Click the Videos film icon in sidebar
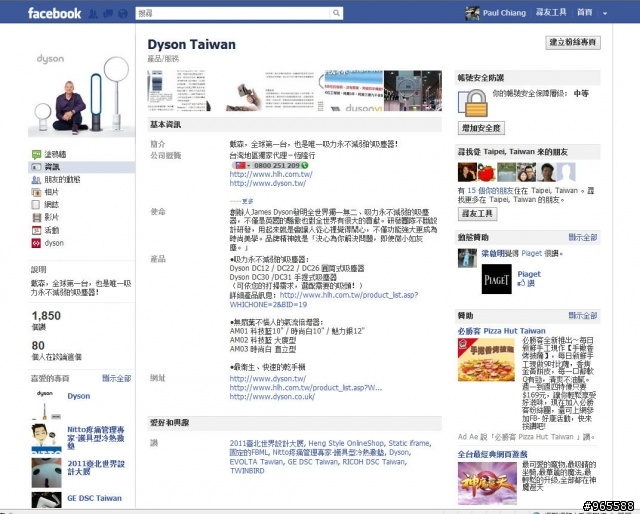The height and width of the screenshot is (514, 640). (36, 218)
